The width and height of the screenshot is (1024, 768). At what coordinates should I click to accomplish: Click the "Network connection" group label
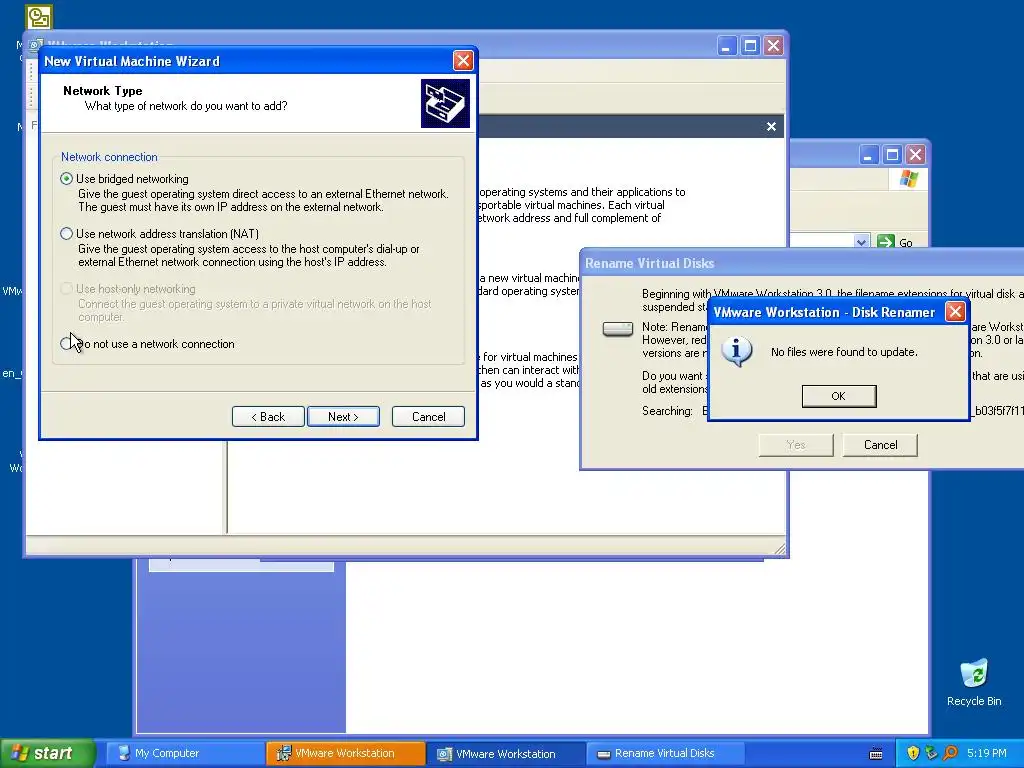pos(109,157)
